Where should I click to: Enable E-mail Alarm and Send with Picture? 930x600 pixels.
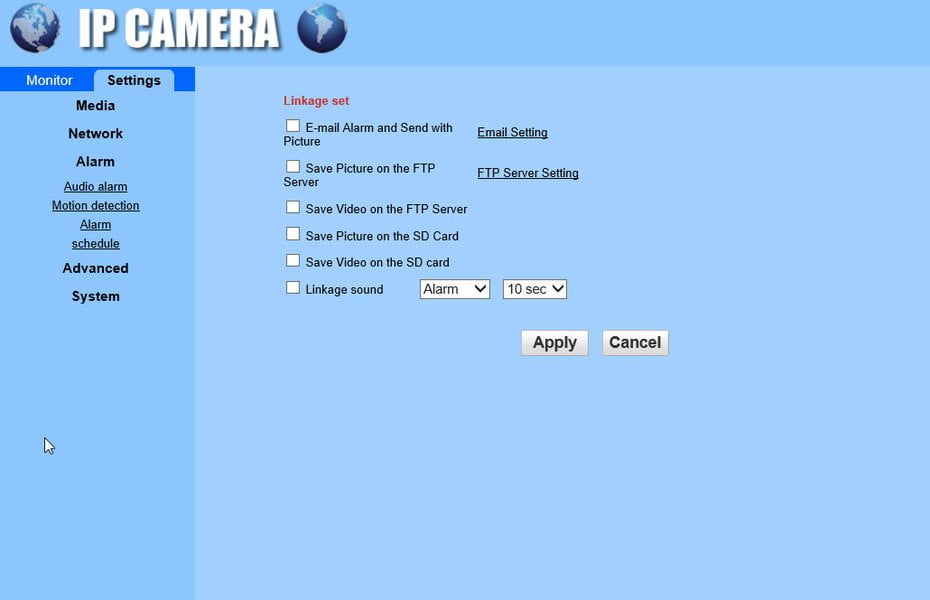(293, 126)
